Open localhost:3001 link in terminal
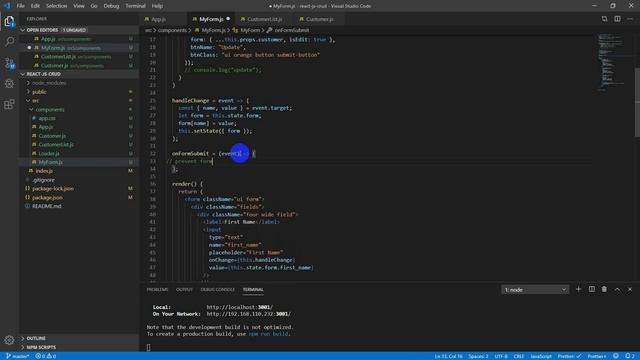The width and height of the screenshot is (640, 360). coord(240,307)
